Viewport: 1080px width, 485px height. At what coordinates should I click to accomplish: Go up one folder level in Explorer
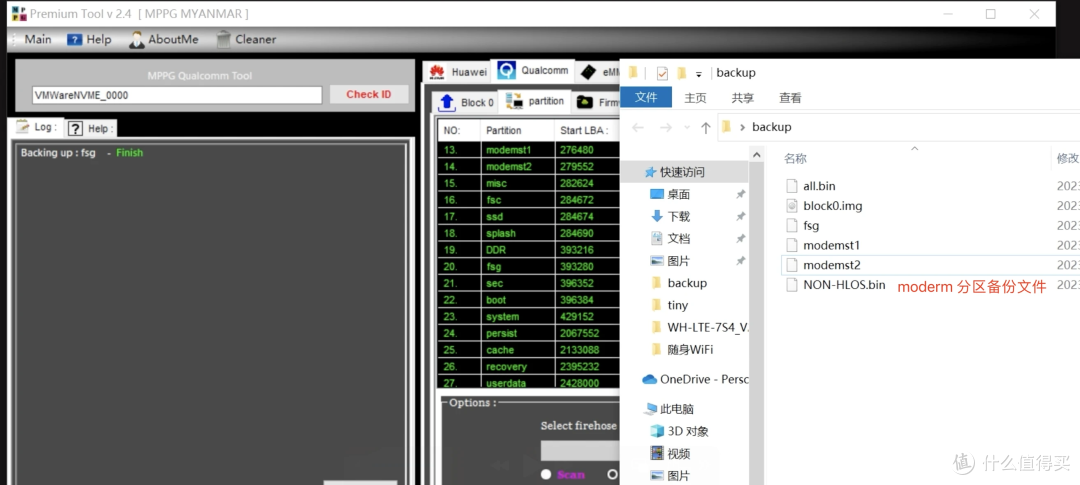pyautogui.click(x=706, y=127)
